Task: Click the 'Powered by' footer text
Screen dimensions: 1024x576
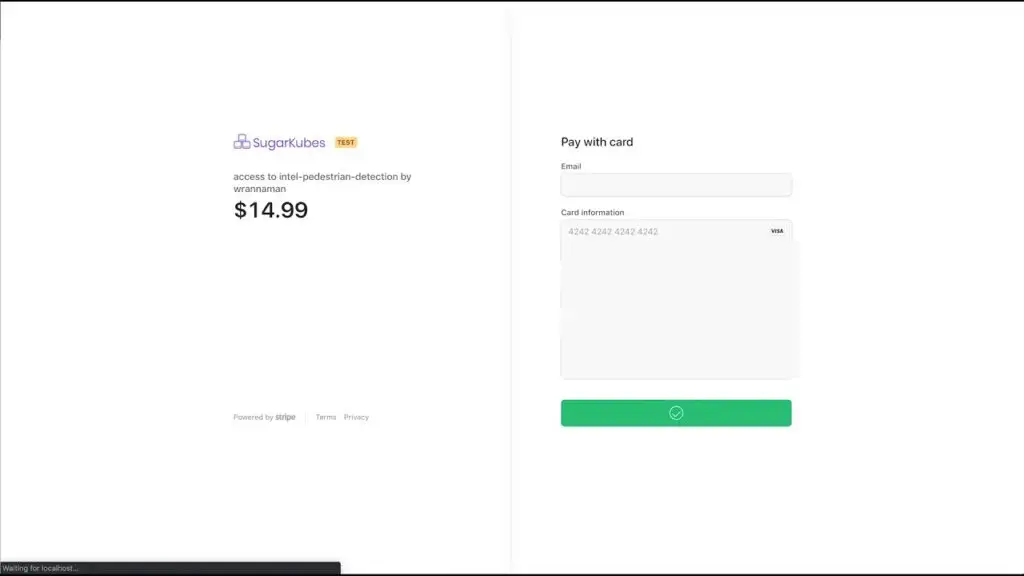Action: coord(253,417)
